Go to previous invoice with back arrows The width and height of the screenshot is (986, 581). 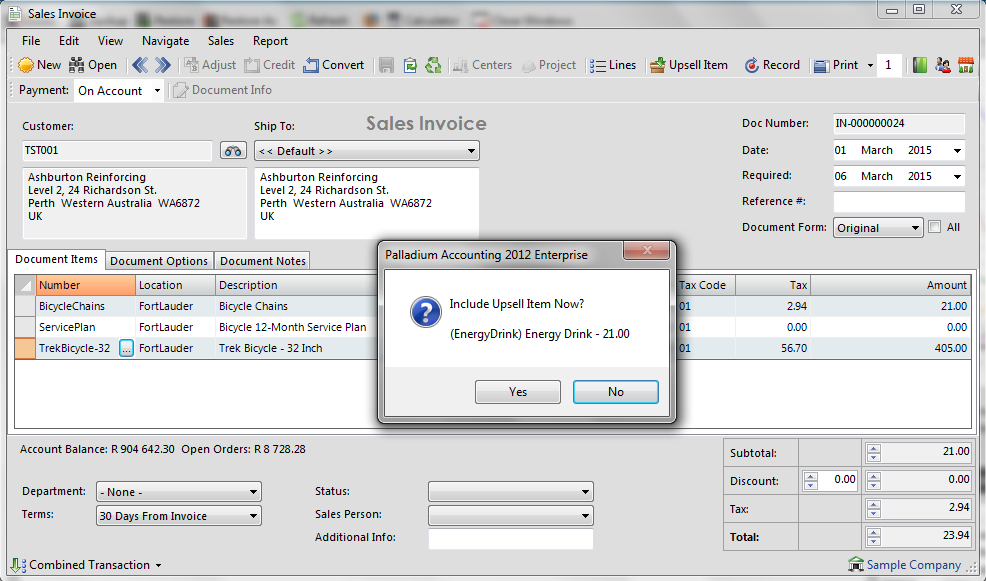[x=139, y=65]
